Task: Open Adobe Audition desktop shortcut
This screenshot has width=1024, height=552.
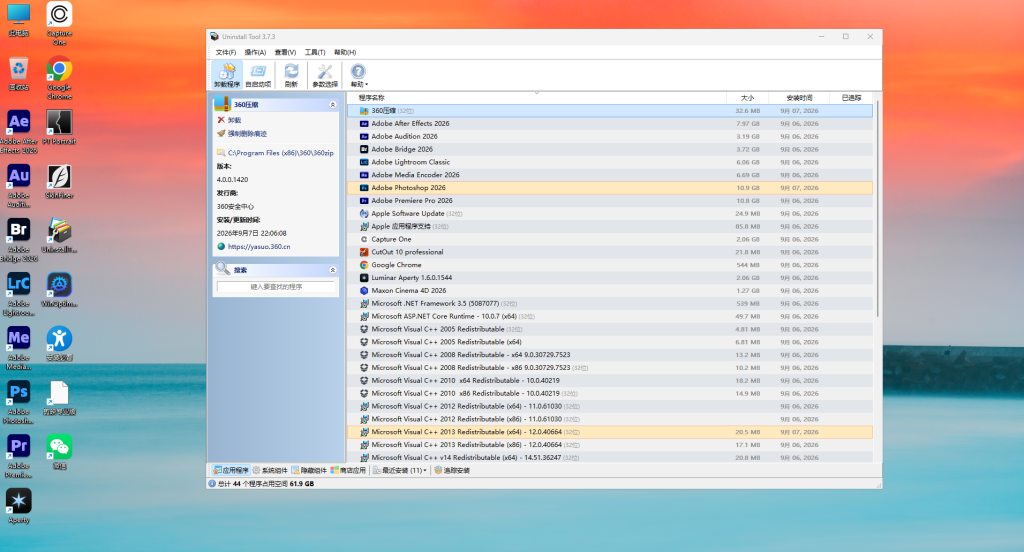Action: click(x=18, y=186)
